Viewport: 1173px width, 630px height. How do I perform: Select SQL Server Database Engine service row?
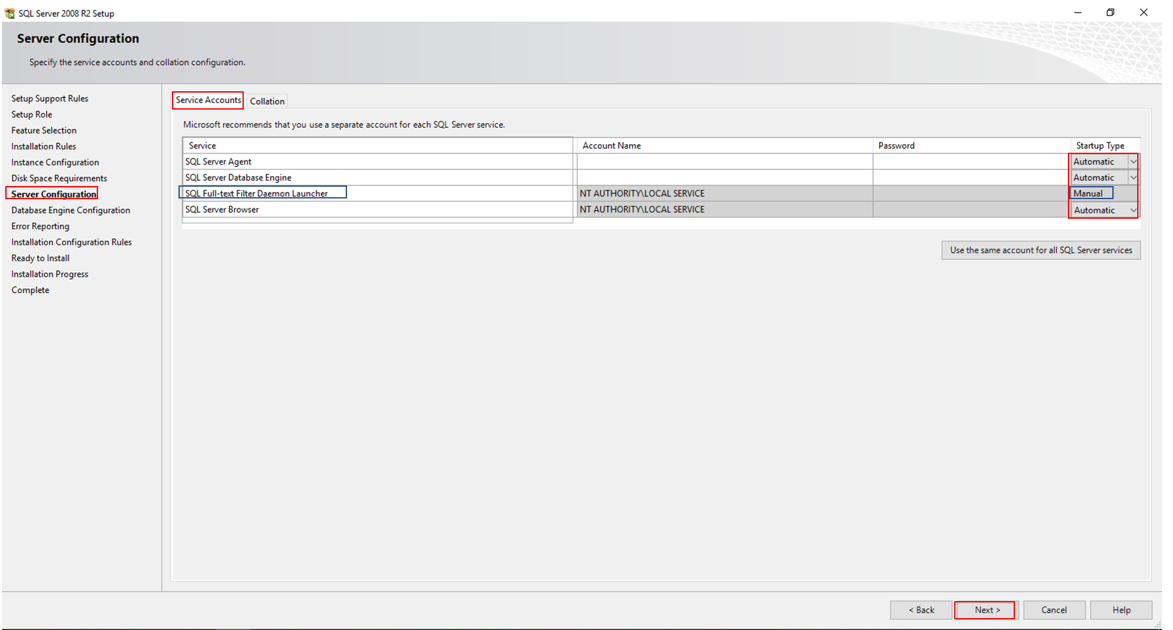click(x=378, y=178)
